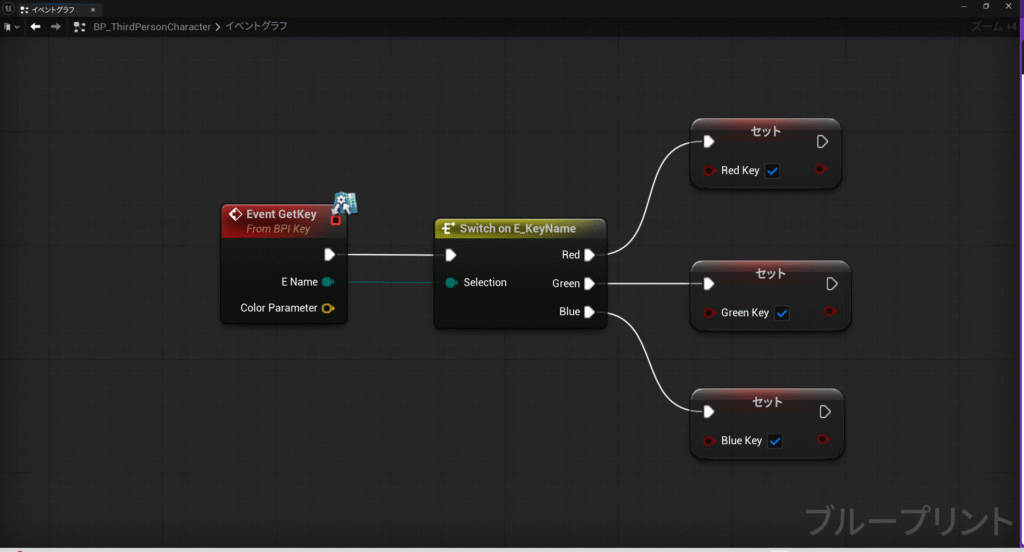1024x552 pixels.
Task: Click the Blue execution output pin
Action: pos(589,312)
